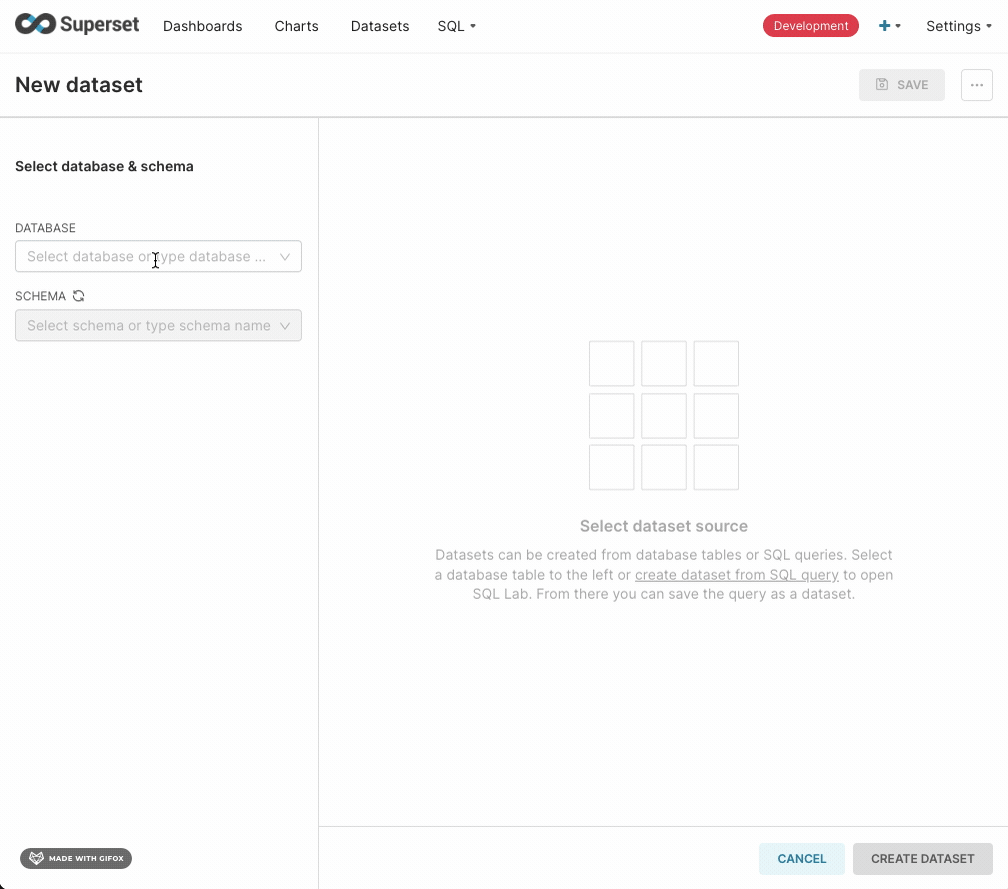Open the Settings dropdown
Image resolution: width=1008 pixels, height=889 pixels.
957,26
